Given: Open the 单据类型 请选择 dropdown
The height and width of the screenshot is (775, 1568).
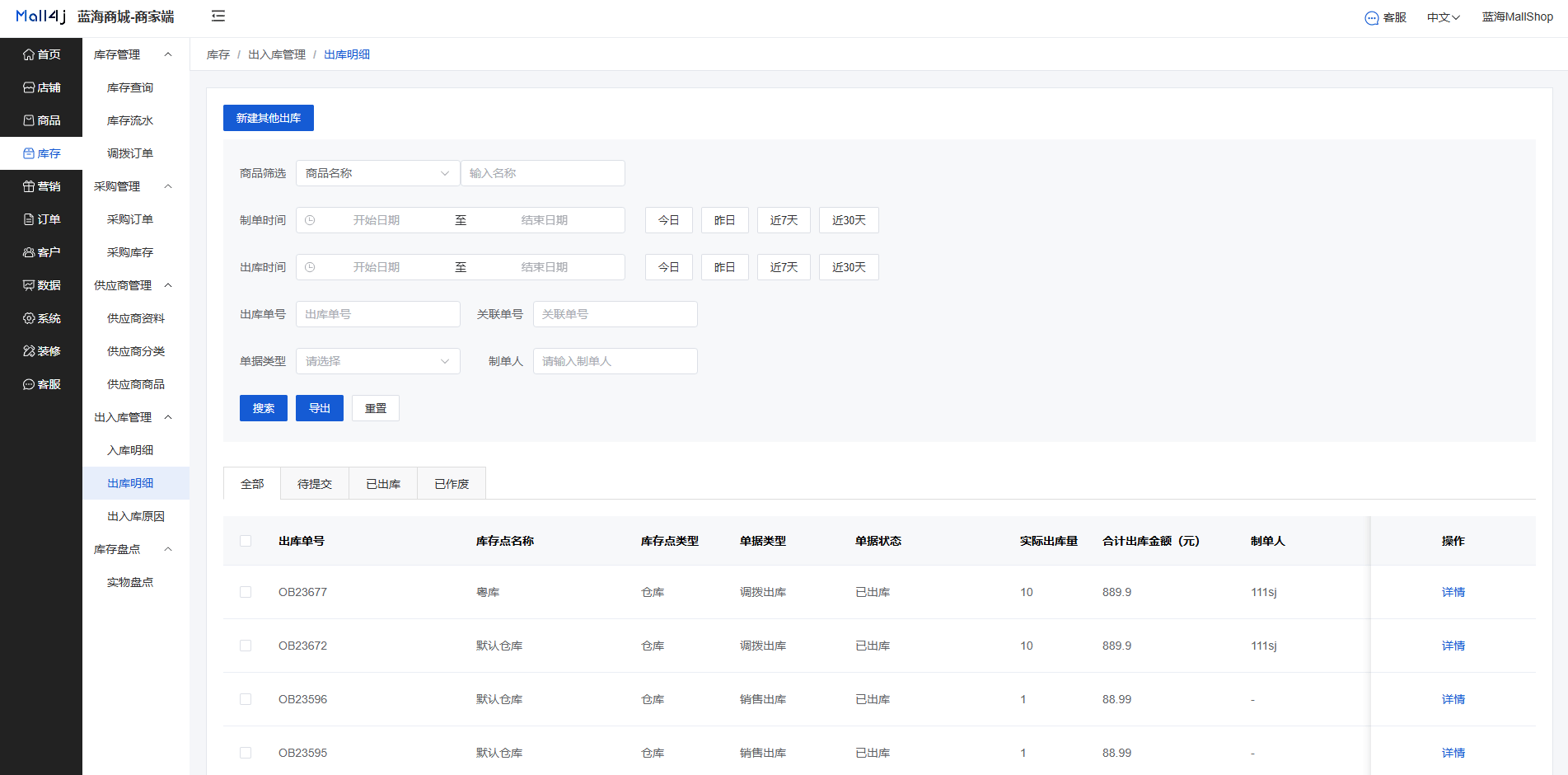Looking at the screenshot, I should [378, 361].
